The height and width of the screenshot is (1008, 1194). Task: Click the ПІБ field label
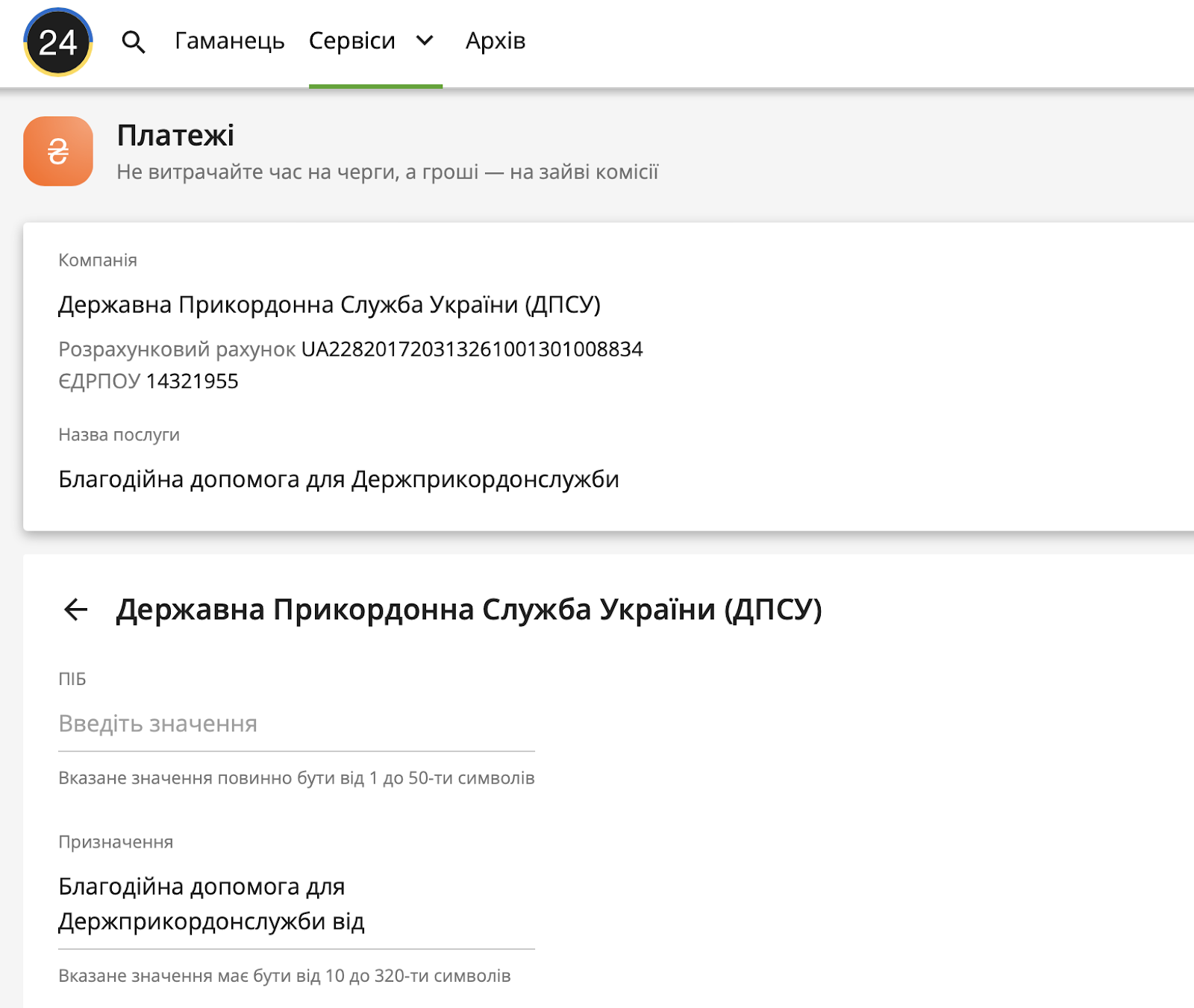pos(72,679)
